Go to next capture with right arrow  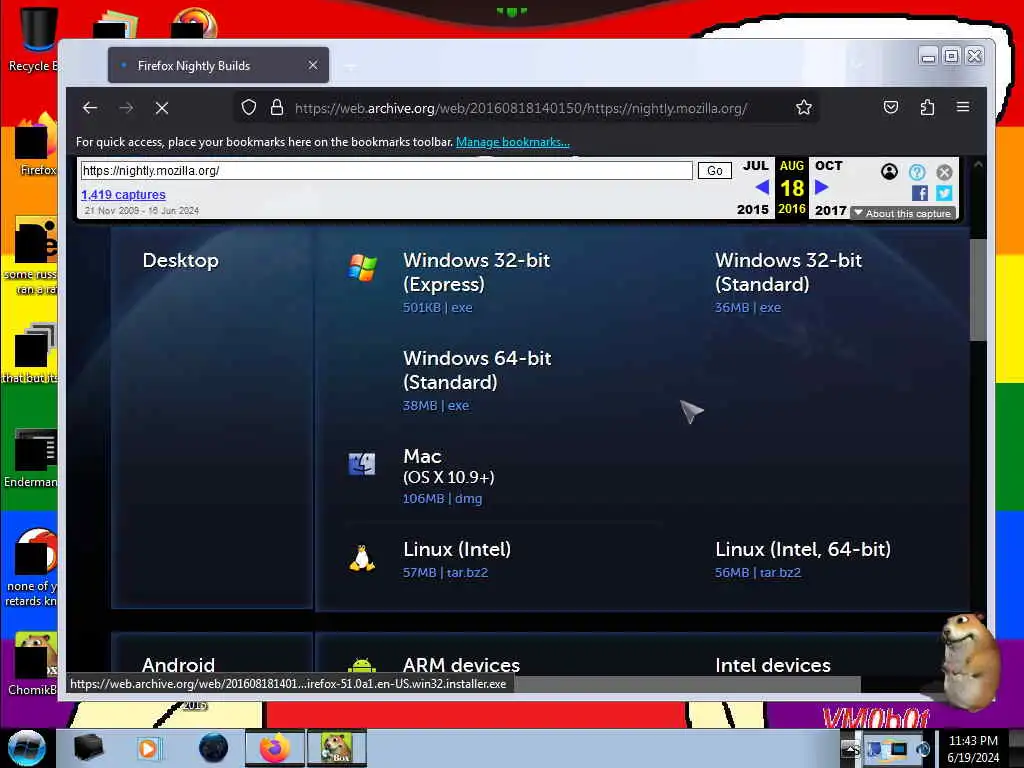pyautogui.click(x=822, y=187)
